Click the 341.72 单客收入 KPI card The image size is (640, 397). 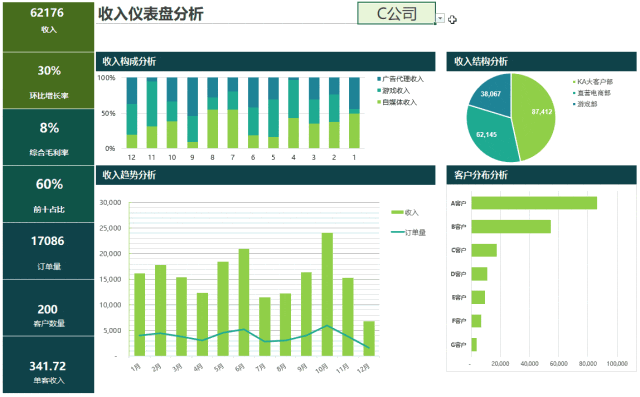coord(49,365)
